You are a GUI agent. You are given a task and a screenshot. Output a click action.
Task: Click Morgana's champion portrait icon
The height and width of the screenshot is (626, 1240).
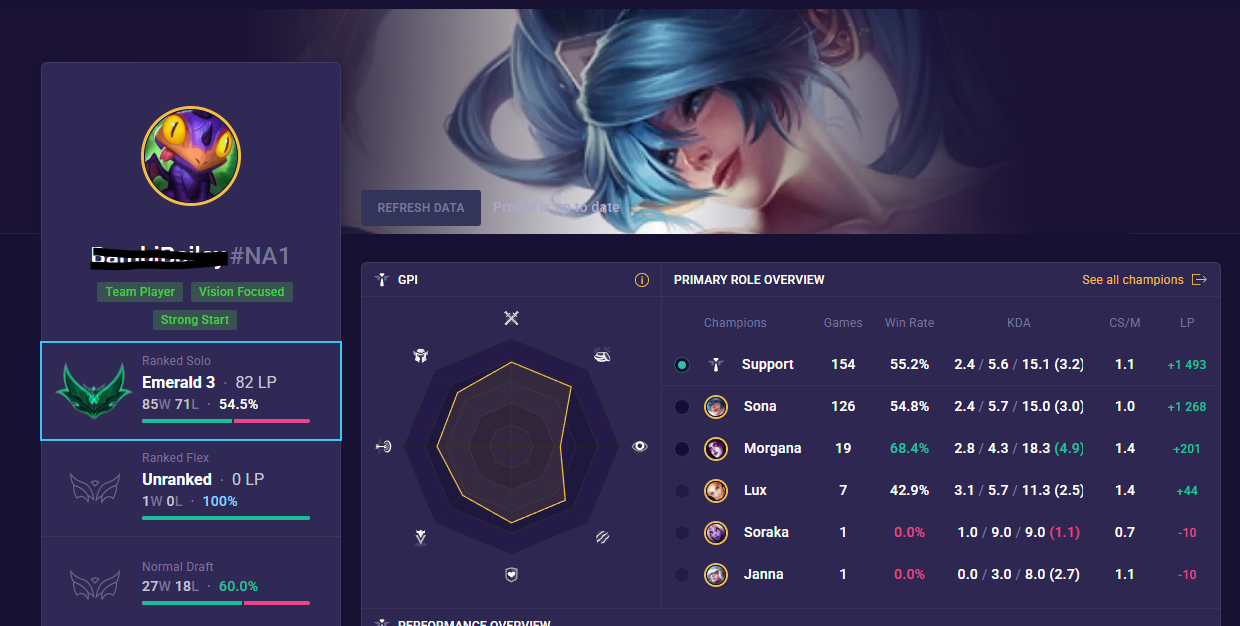pos(715,448)
